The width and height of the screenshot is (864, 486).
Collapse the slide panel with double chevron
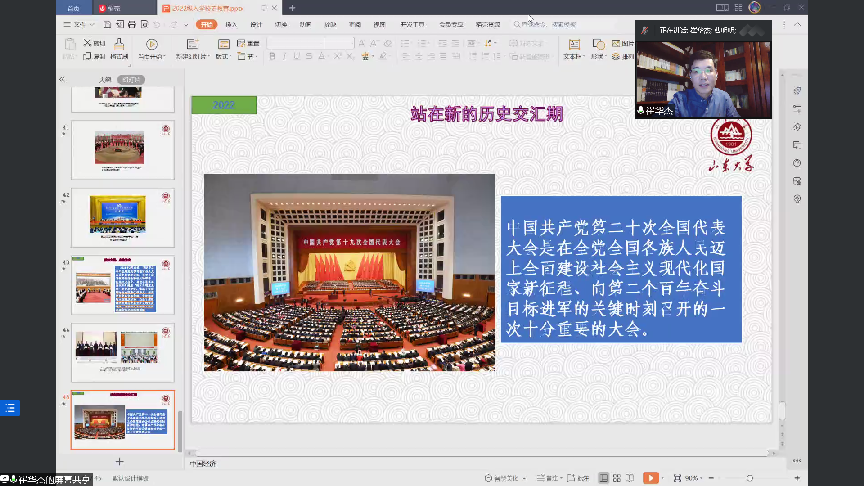pos(62,79)
